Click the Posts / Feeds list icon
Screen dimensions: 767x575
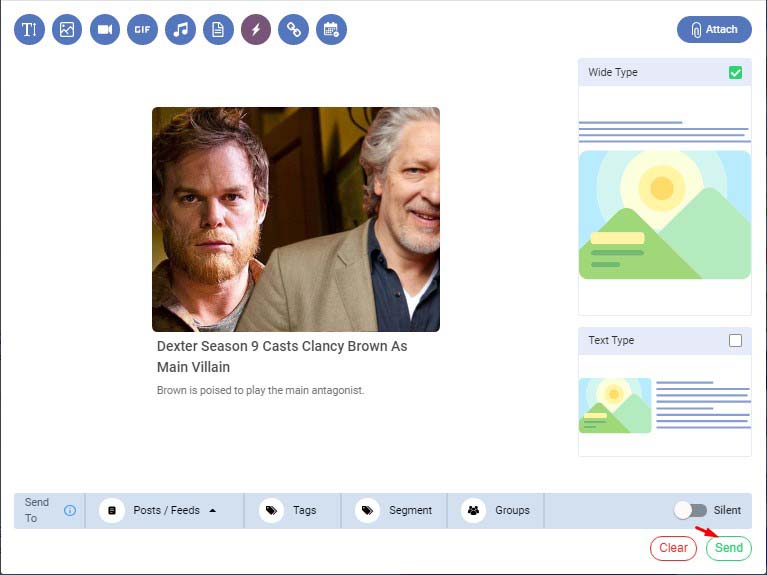(112, 510)
